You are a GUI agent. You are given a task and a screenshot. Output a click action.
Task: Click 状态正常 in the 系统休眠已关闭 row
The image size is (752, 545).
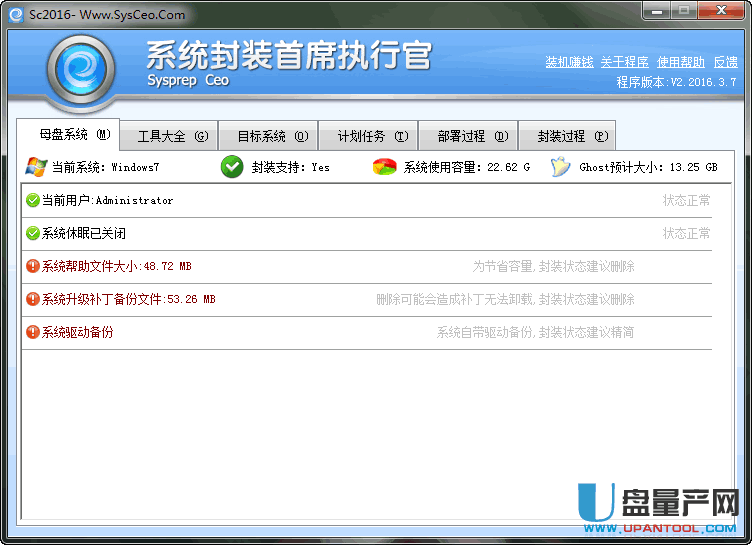click(686, 233)
